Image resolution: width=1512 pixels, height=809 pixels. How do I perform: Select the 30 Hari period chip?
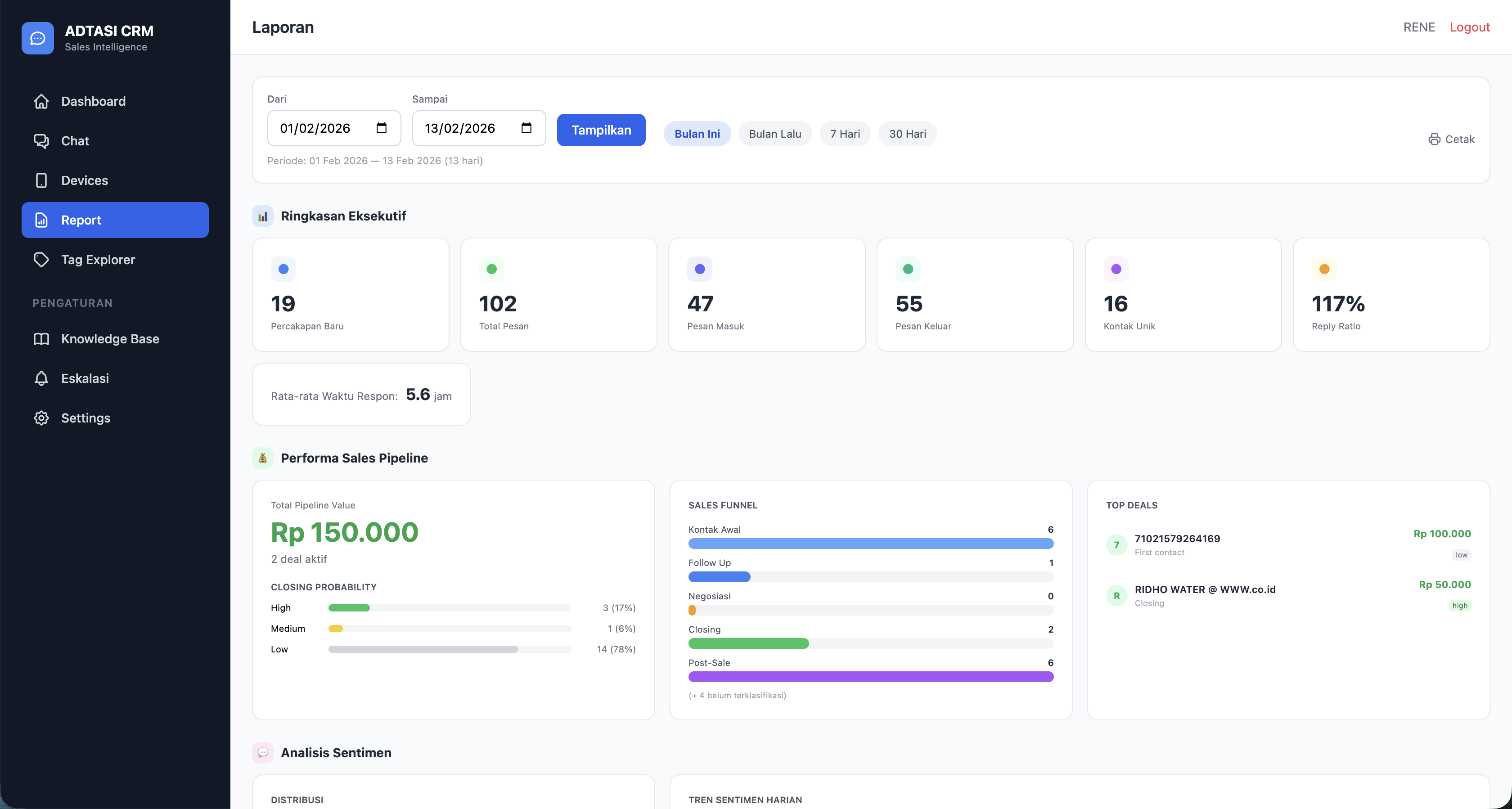907,134
